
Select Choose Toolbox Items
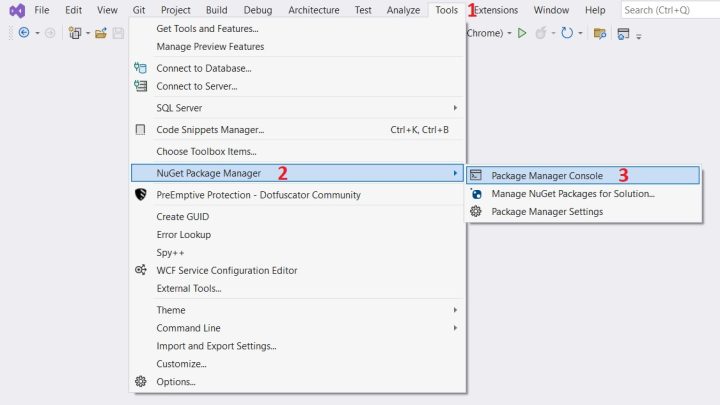click(298, 151)
